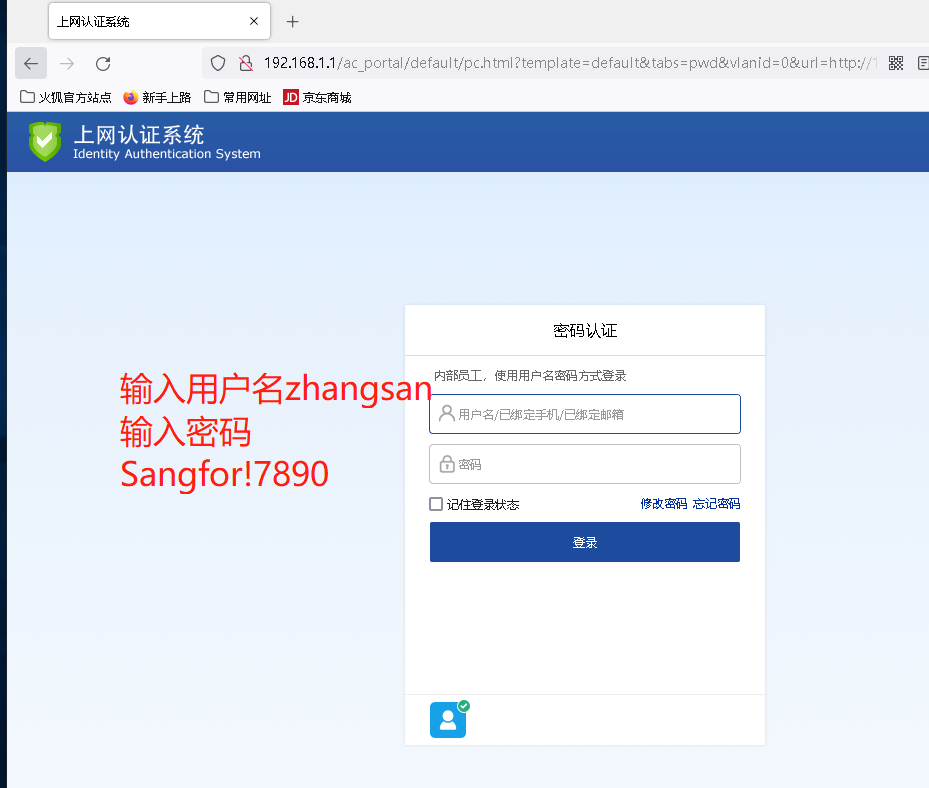Click the browser forward arrow button

point(67,64)
